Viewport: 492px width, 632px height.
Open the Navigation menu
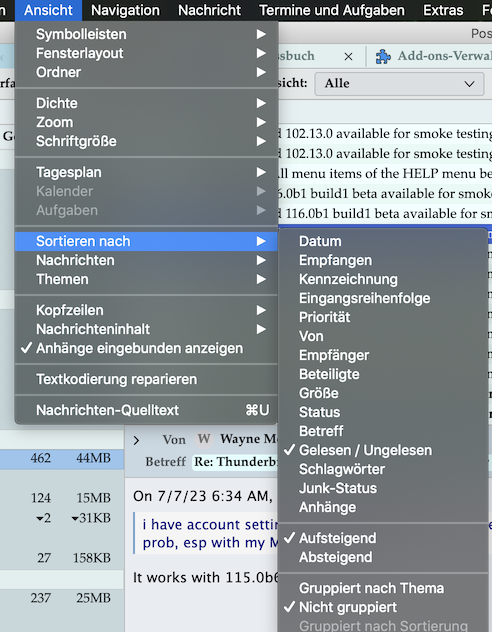[125, 10]
